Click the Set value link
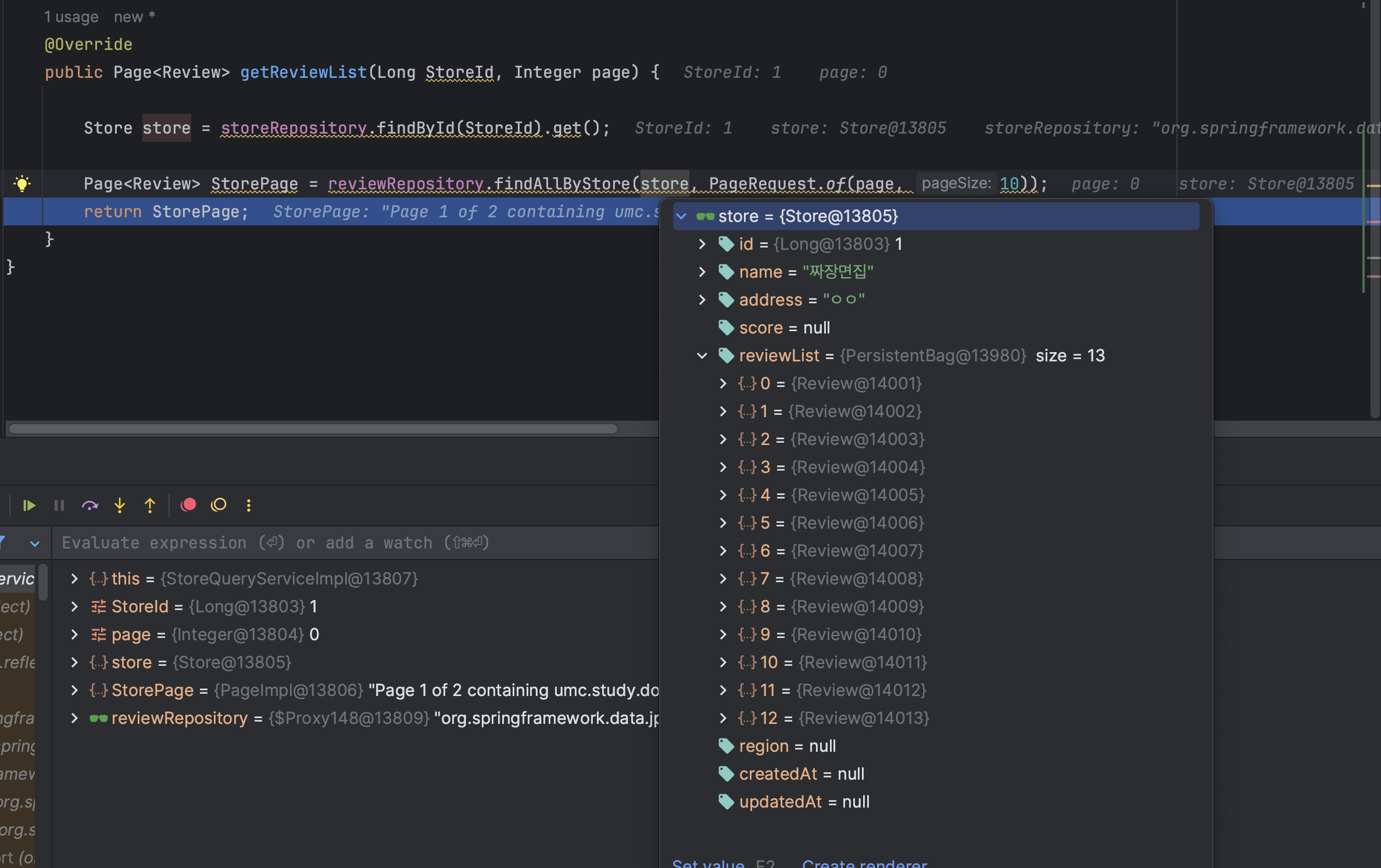The width and height of the screenshot is (1381, 868). coord(708,863)
